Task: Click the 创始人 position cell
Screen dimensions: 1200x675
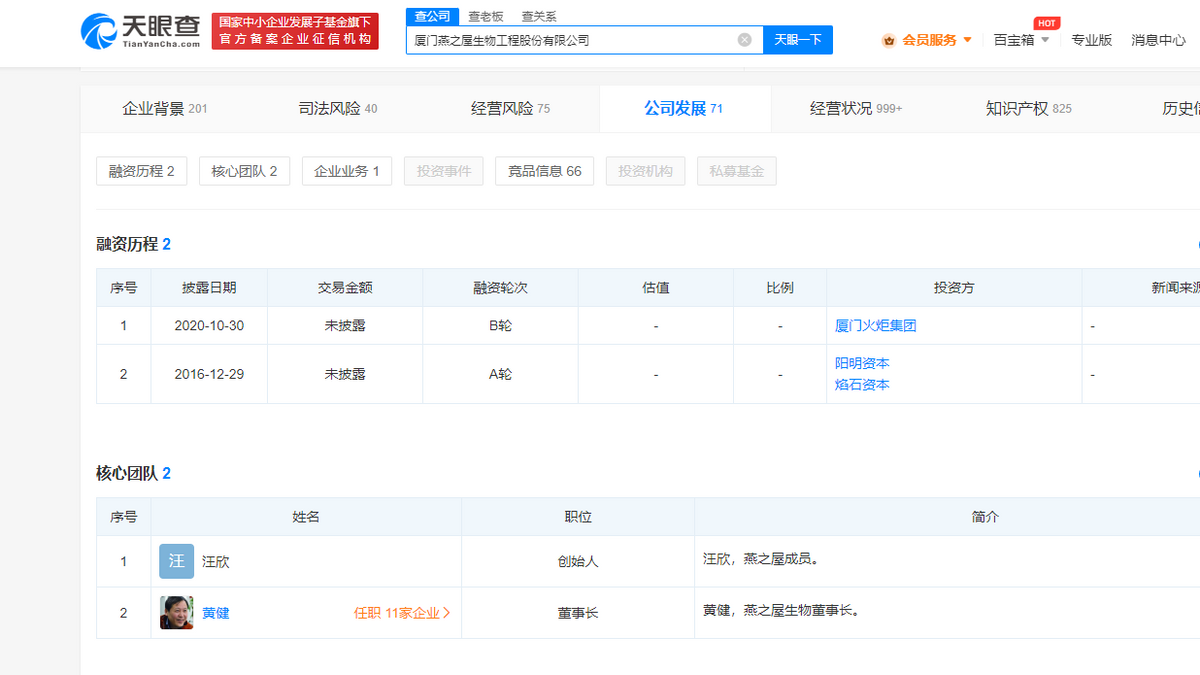Action: tap(578, 562)
